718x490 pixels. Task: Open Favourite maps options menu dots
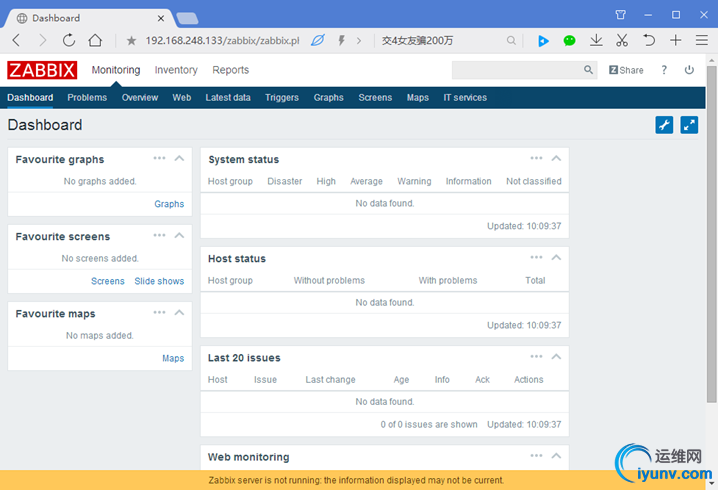click(159, 312)
